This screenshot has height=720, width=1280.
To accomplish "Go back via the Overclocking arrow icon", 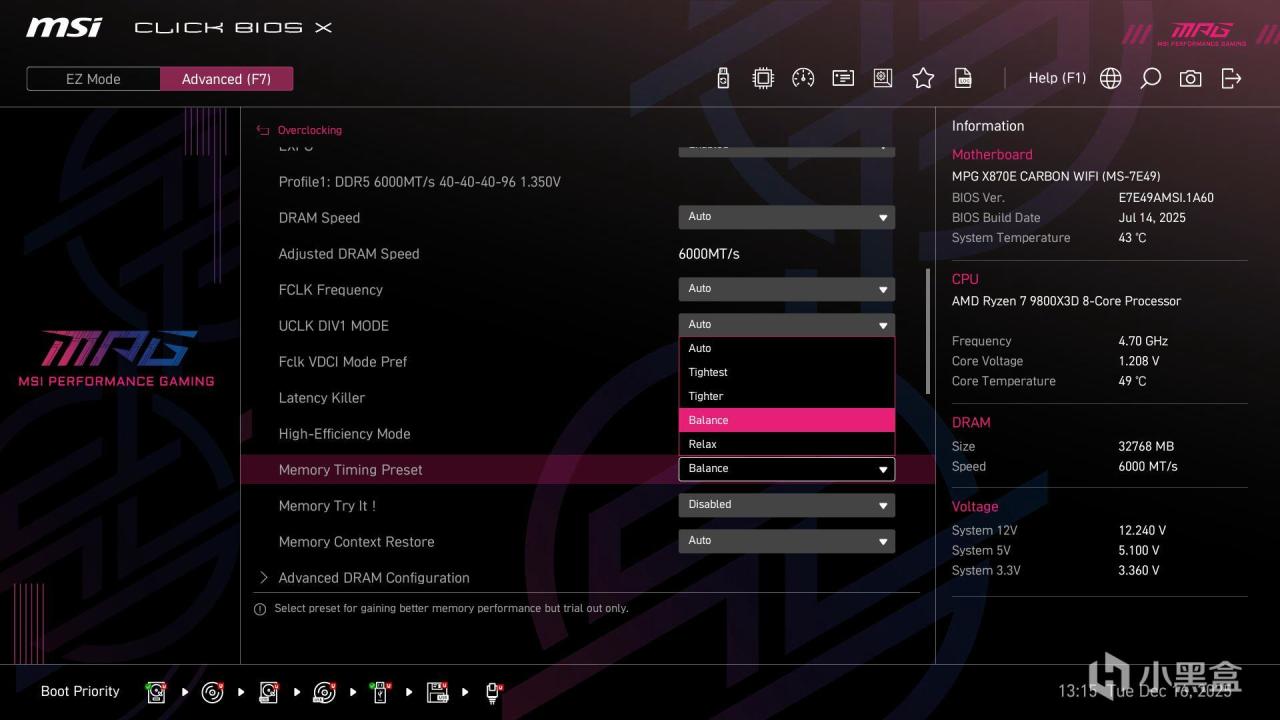I will 263,130.
